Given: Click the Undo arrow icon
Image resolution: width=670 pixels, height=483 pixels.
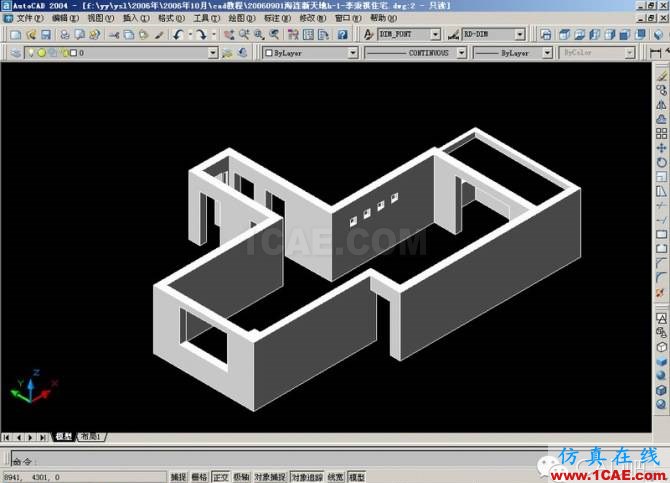Looking at the screenshot, I should (178, 35).
